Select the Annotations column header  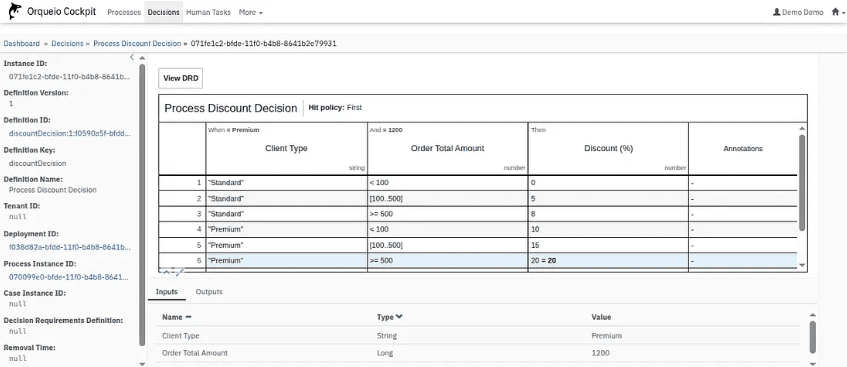coord(743,149)
